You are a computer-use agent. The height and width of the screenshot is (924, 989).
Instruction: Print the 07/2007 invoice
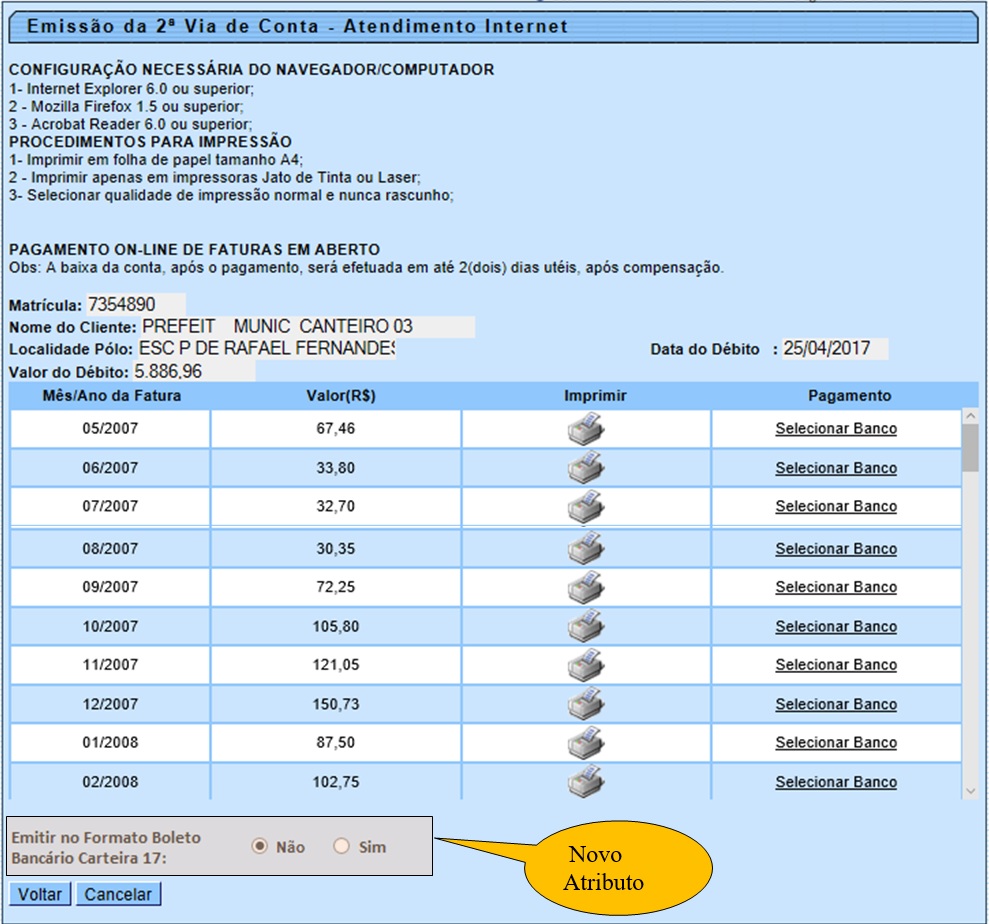point(586,507)
